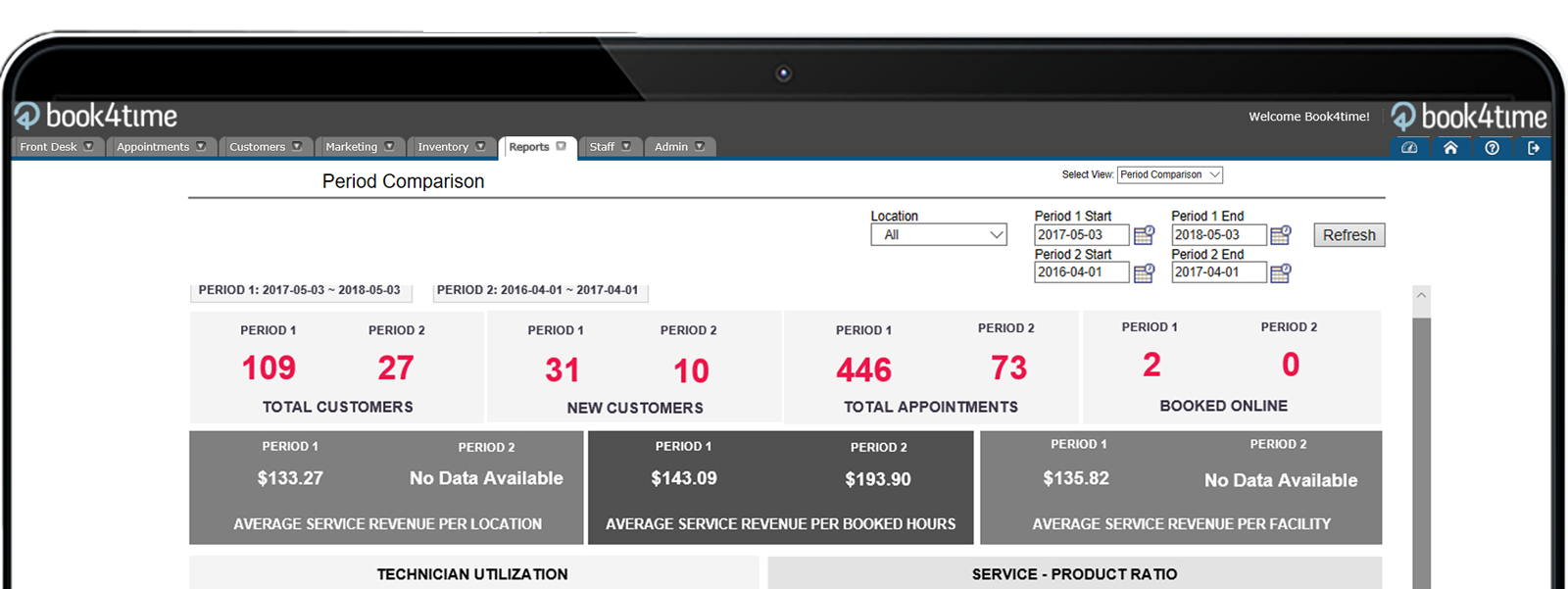
Task: Open the dashboard speedometer icon
Action: [1409, 148]
